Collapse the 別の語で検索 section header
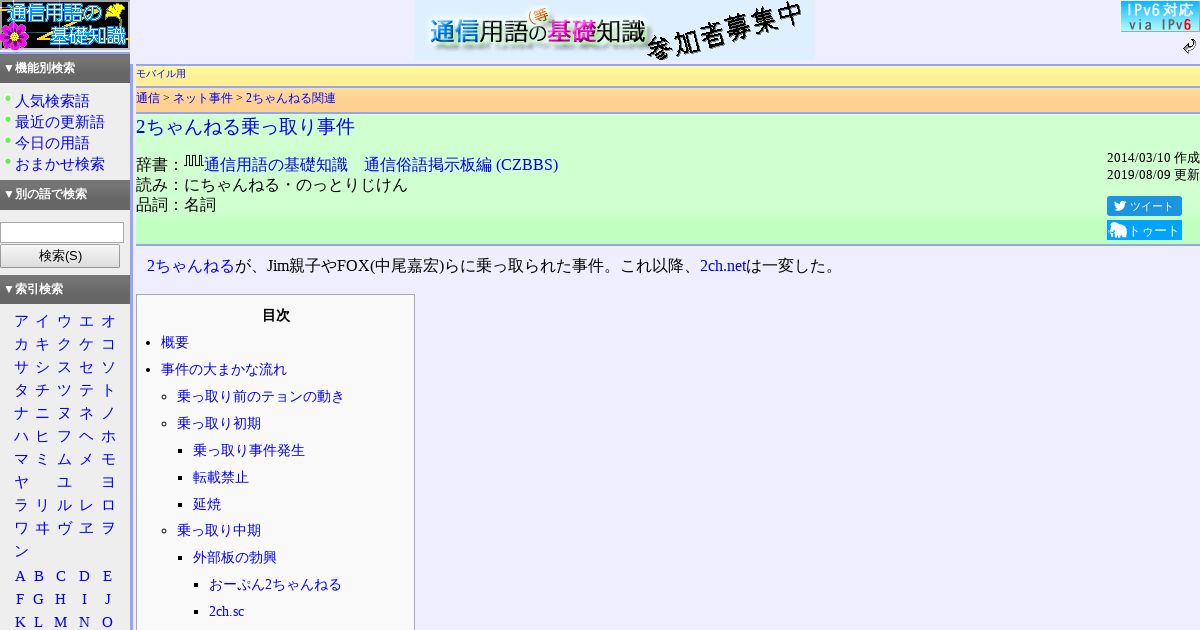Screen dimensions: 1200x630 [65, 194]
